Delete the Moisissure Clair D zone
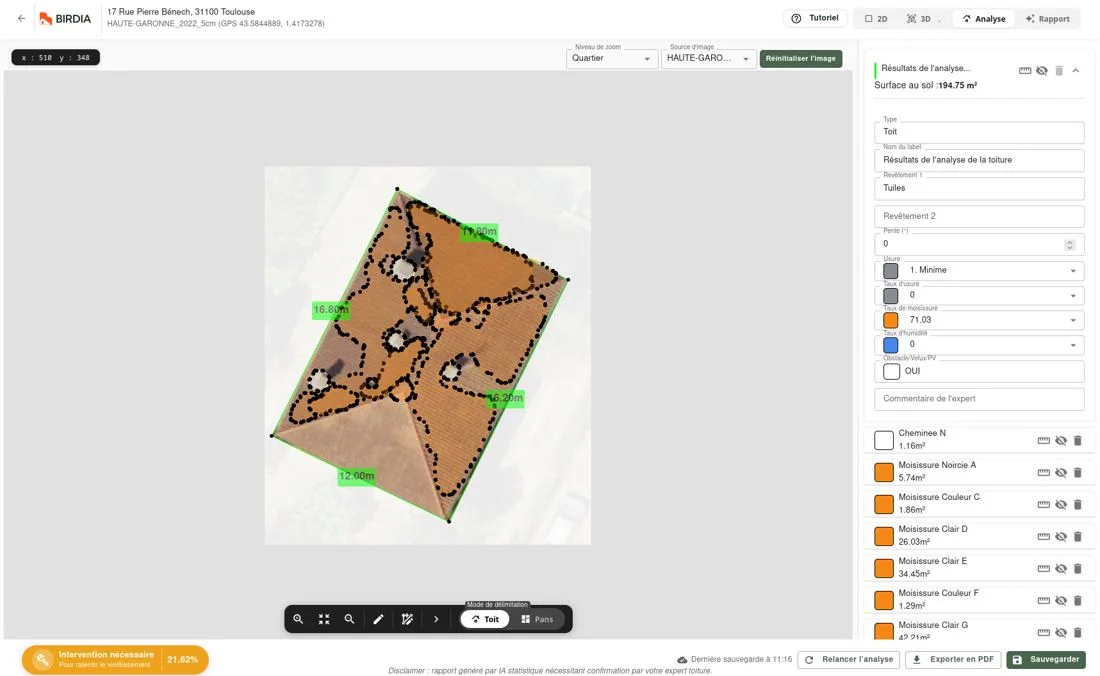This screenshot has height=676, width=1100. [1078, 536]
